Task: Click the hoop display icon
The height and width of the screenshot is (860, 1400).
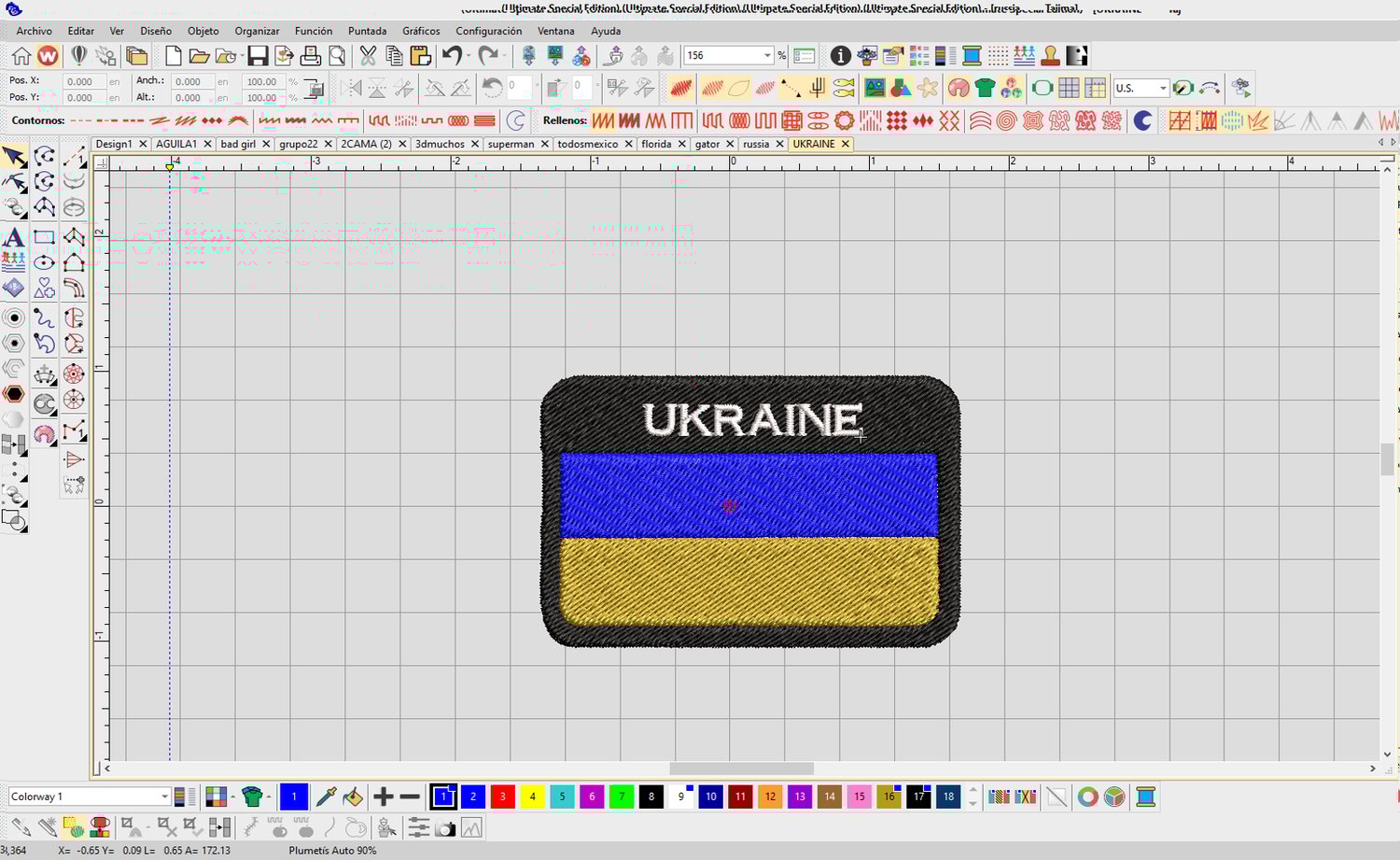Action: [x=1043, y=89]
